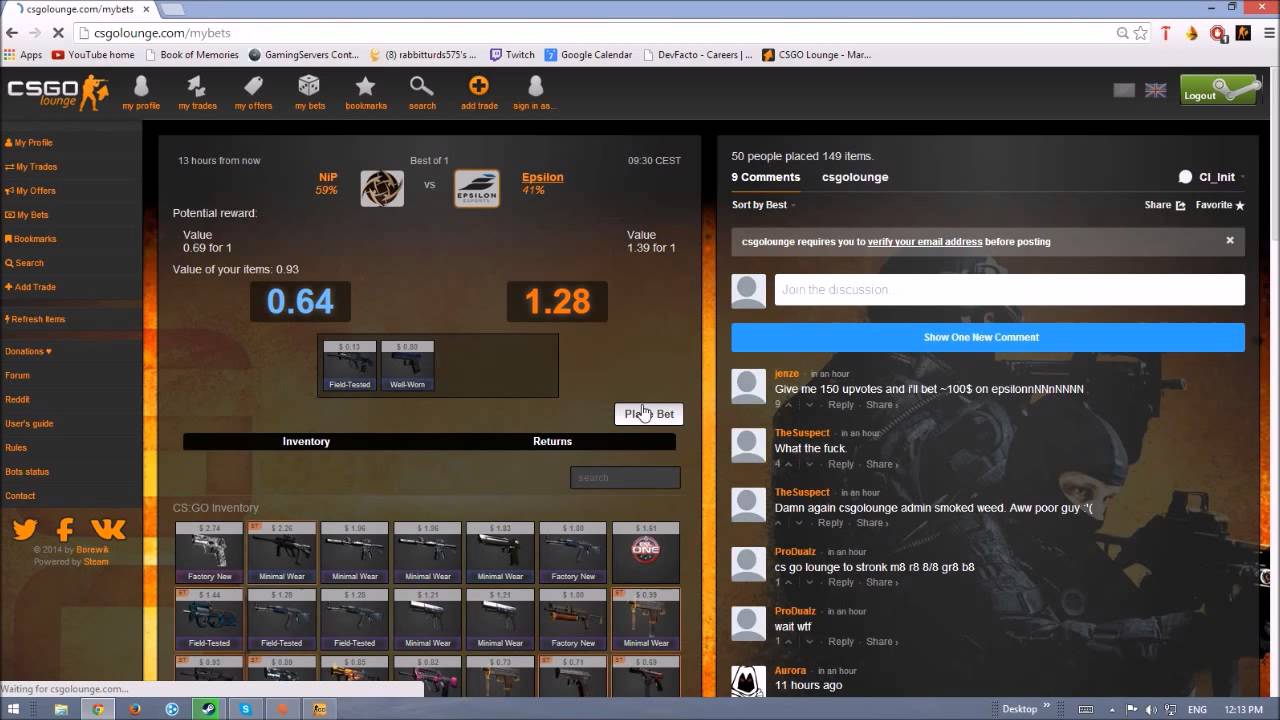This screenshot has width=1280, height=720.
Task: Upvote jenzo's comment
Action: pyautogui.click(x=789, y=405)
